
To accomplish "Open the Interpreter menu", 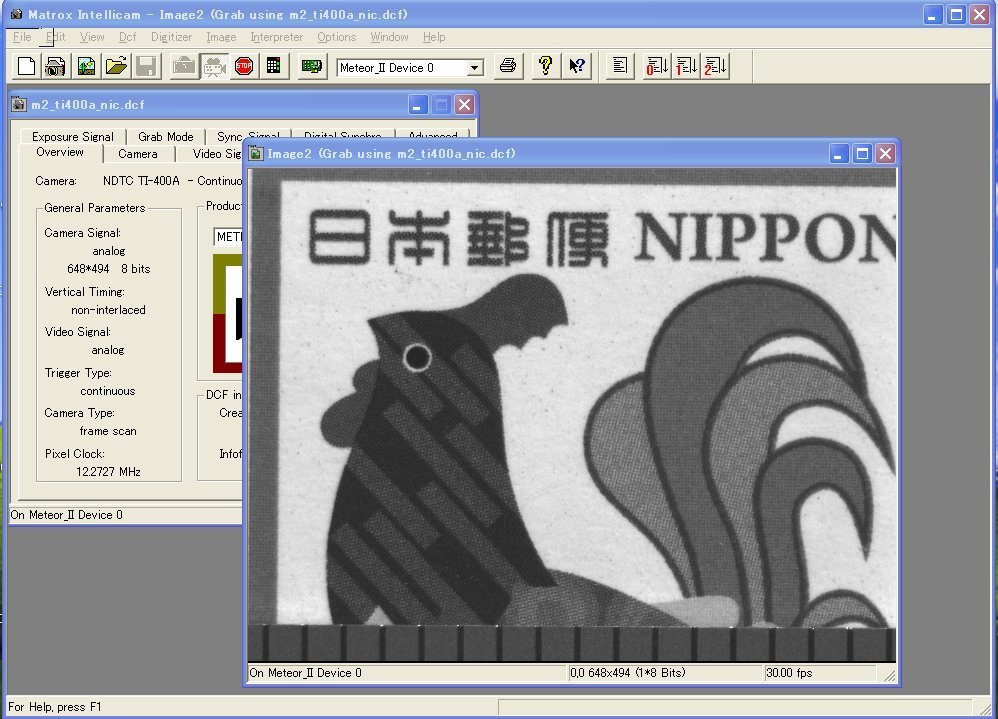I will point(276,37).
